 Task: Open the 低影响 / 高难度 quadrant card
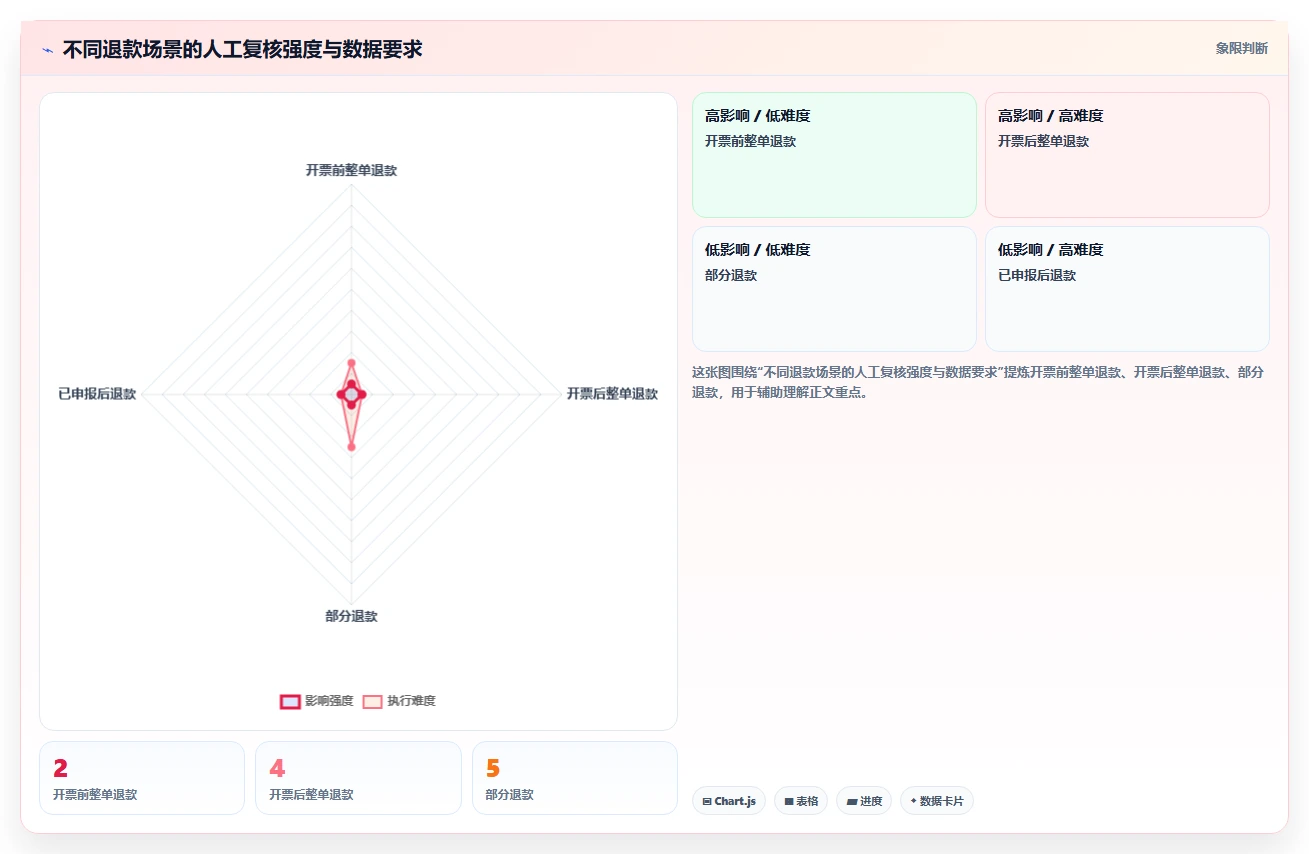click(x=1127, y=289)
